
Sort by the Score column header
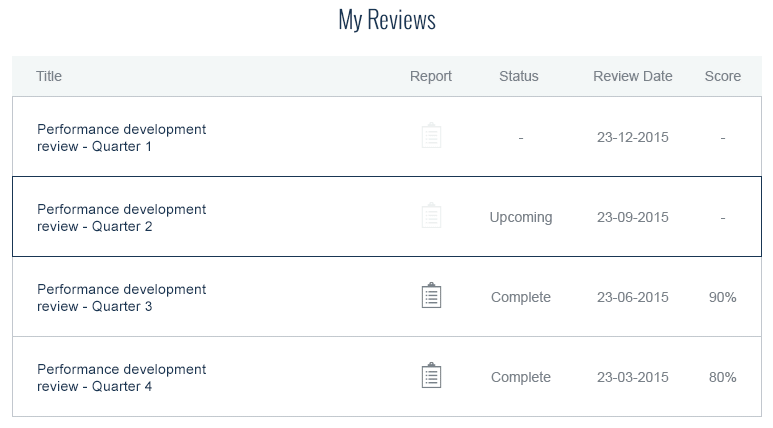pos(723,76)
